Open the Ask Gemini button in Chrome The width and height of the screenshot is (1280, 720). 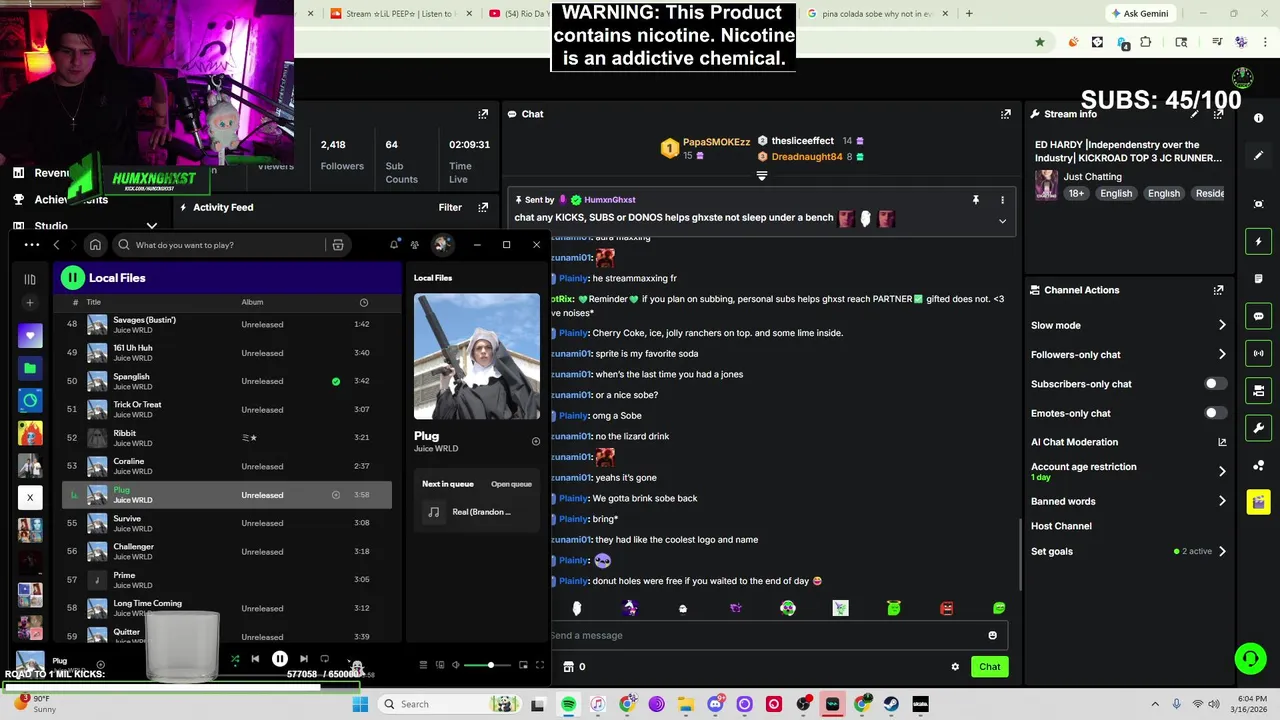pos(1139,14)
